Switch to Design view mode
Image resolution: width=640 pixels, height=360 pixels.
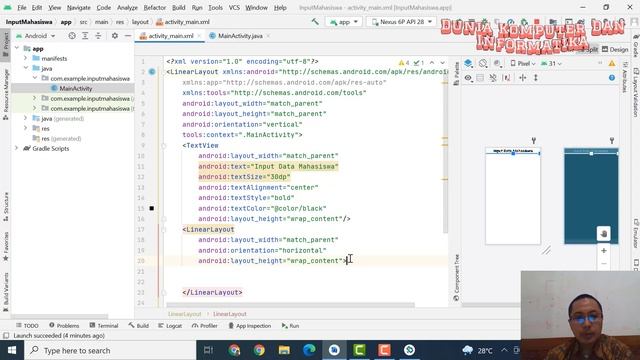[x=615, y=49]
